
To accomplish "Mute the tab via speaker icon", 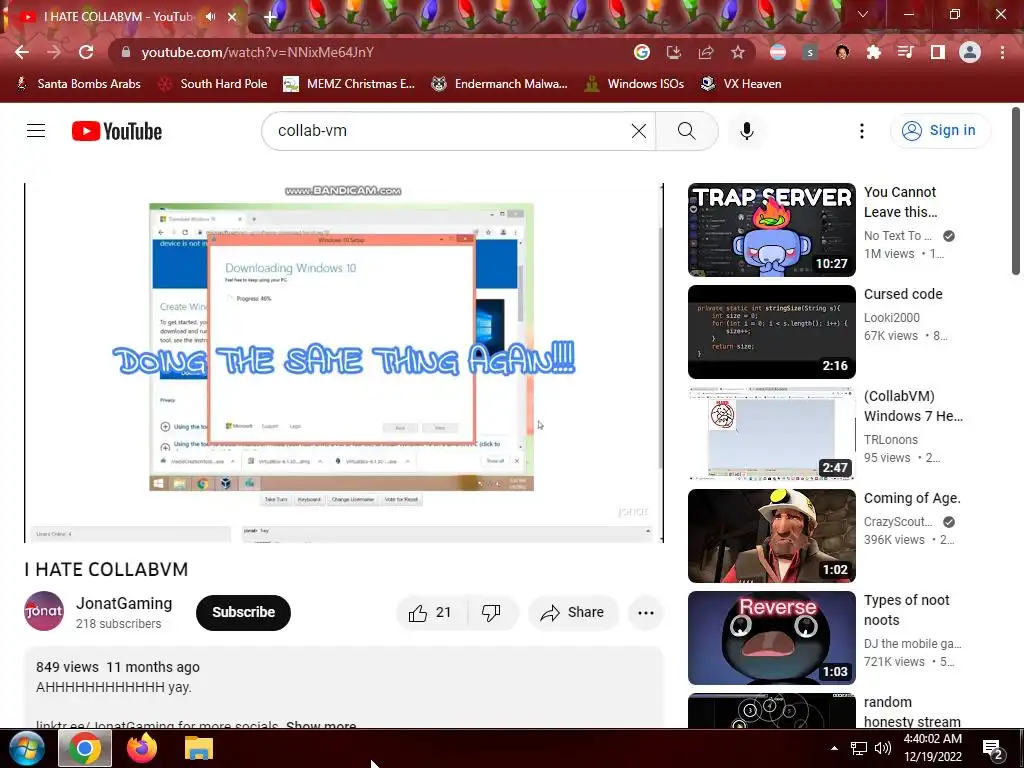I will (x=210, y=17).
